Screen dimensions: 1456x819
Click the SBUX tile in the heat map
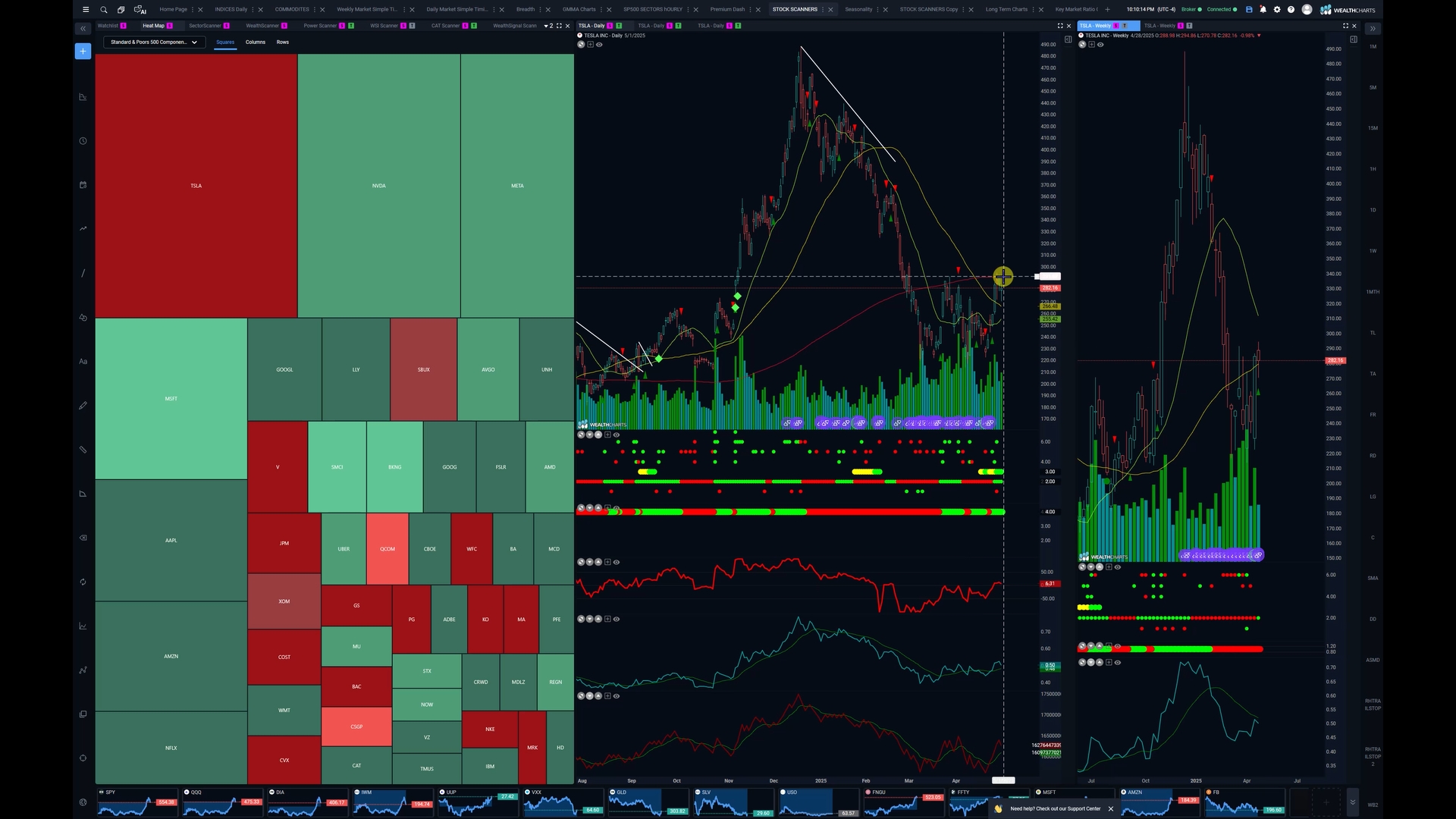[424, 370]
